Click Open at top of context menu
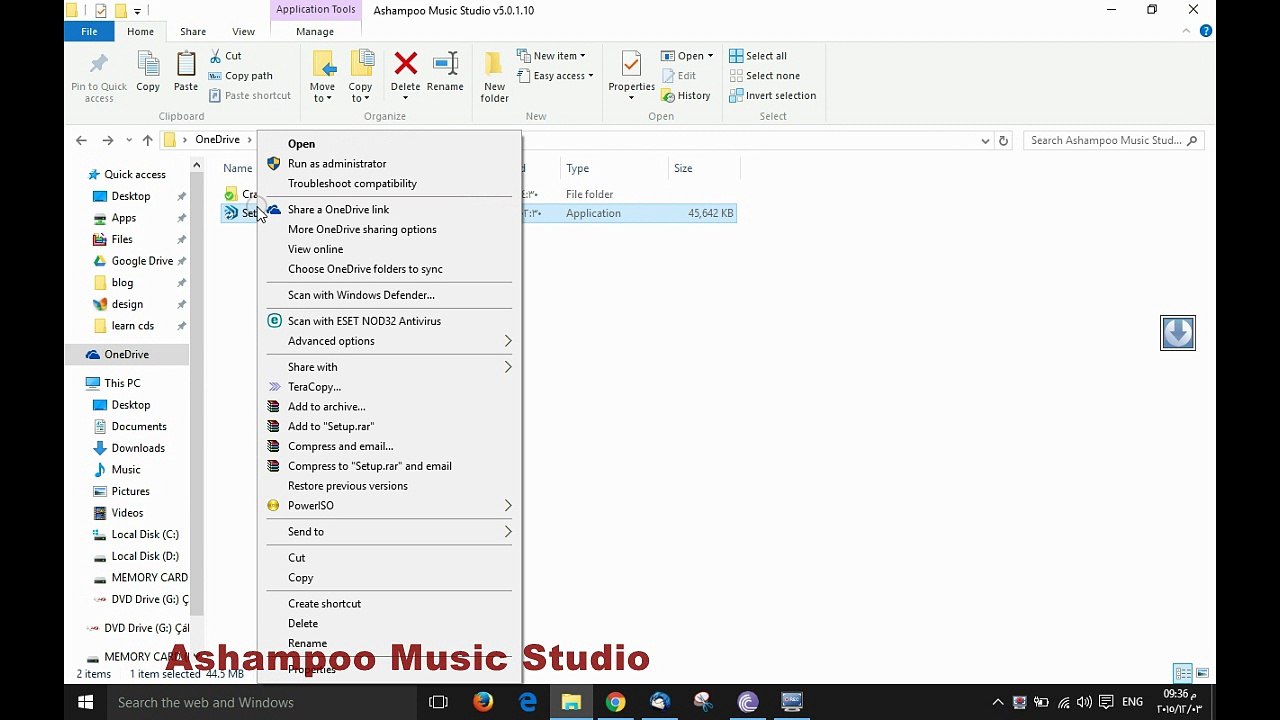 pyautogui.click(x=389, y=144)
